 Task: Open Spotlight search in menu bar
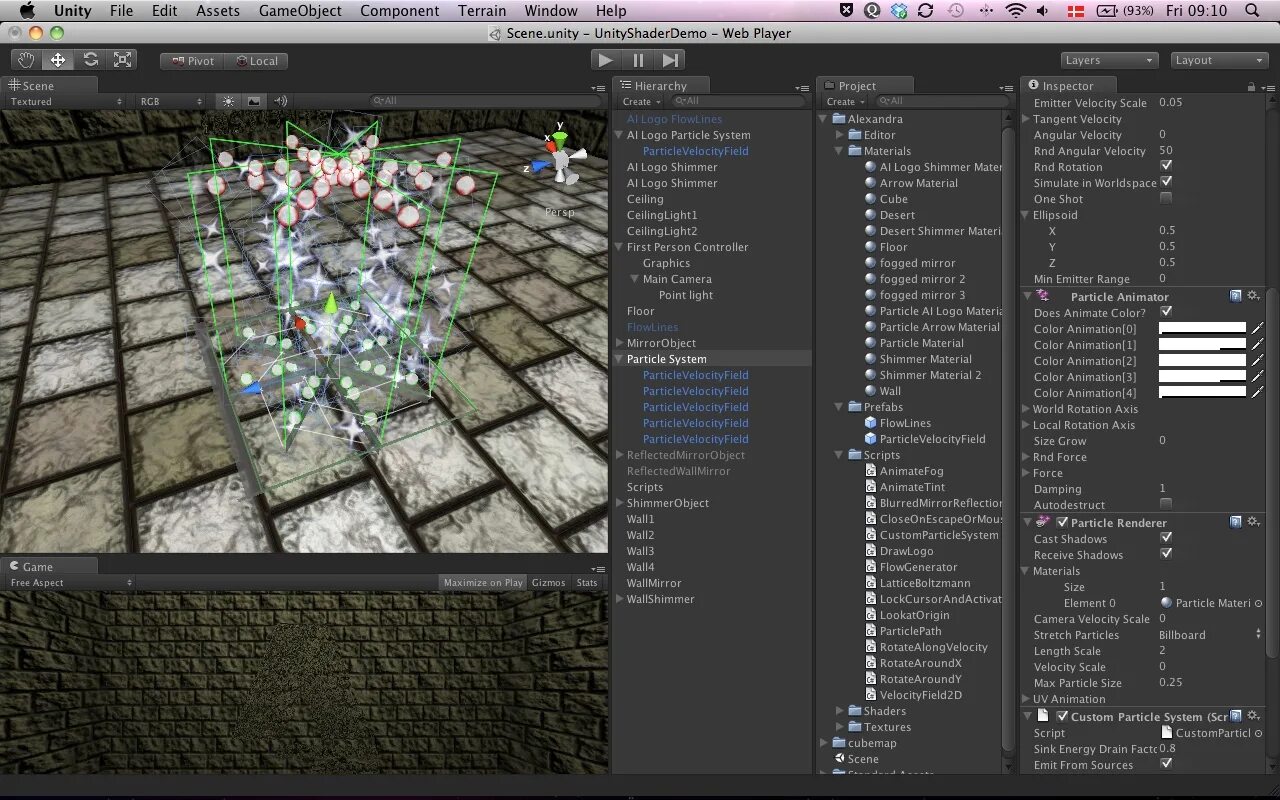pyautogui.click(x=1252, y=11)
